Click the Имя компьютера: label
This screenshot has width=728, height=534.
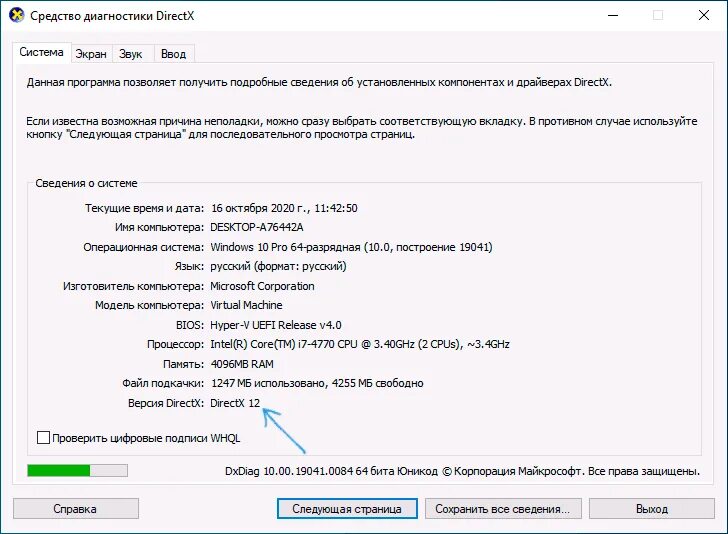coord(159,227)
